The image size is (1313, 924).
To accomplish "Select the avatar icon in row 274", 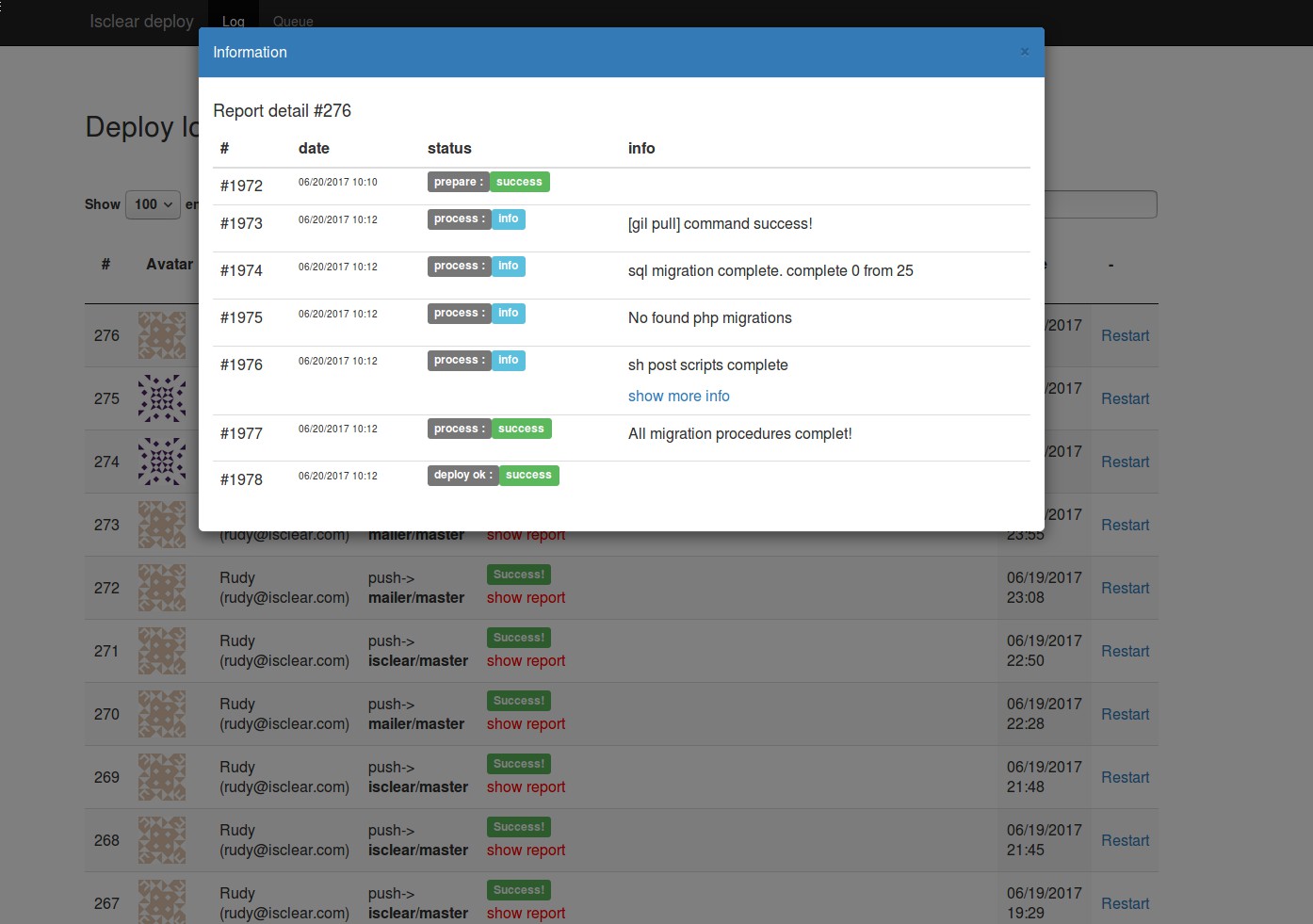I will point(162,462).
